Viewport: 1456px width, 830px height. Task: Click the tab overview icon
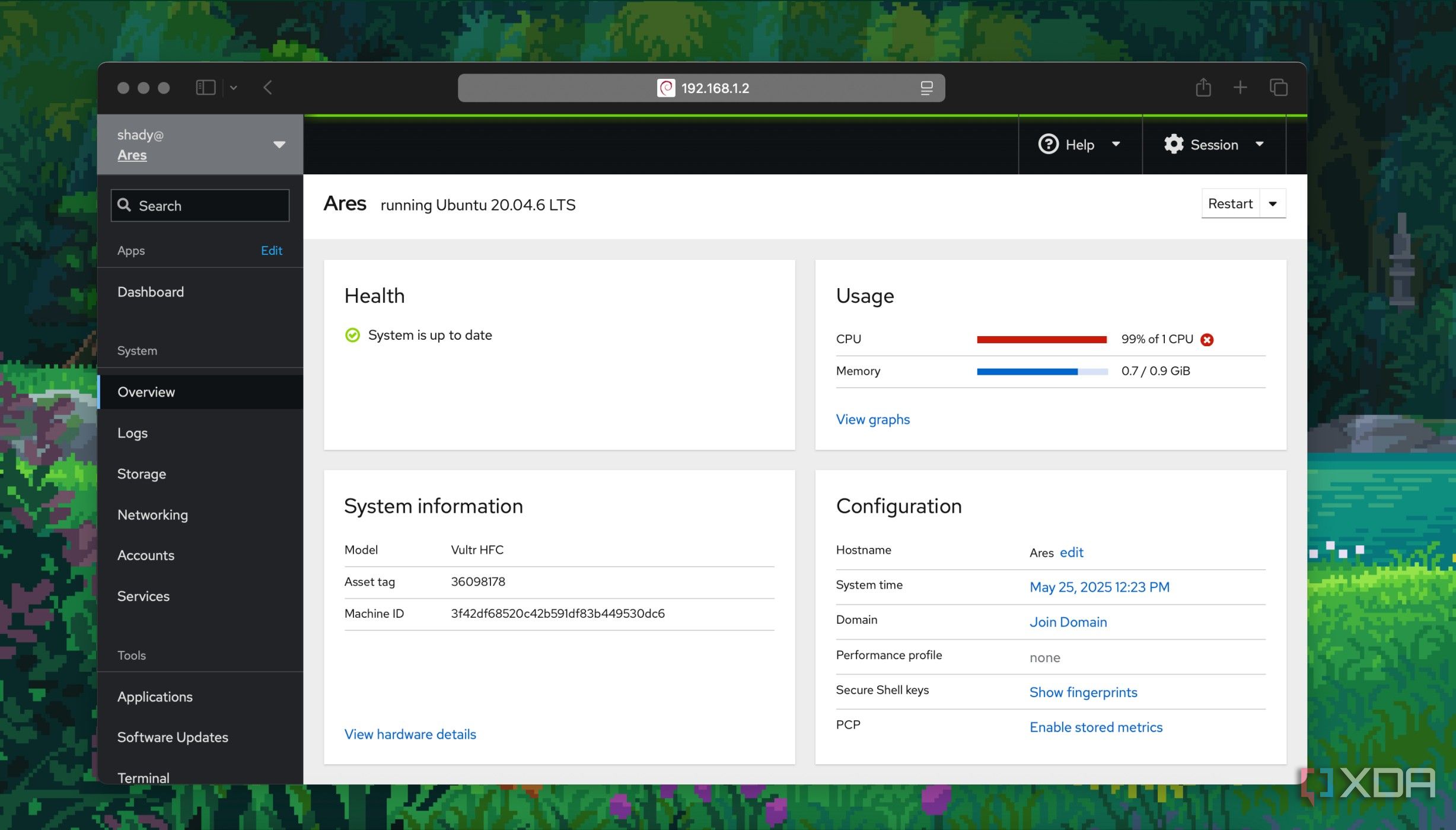[x=1278, y=88]
